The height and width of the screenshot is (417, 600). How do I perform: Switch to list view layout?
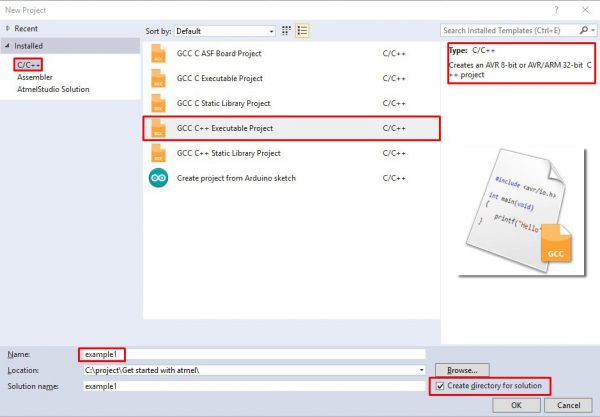[x=302, y=31]
